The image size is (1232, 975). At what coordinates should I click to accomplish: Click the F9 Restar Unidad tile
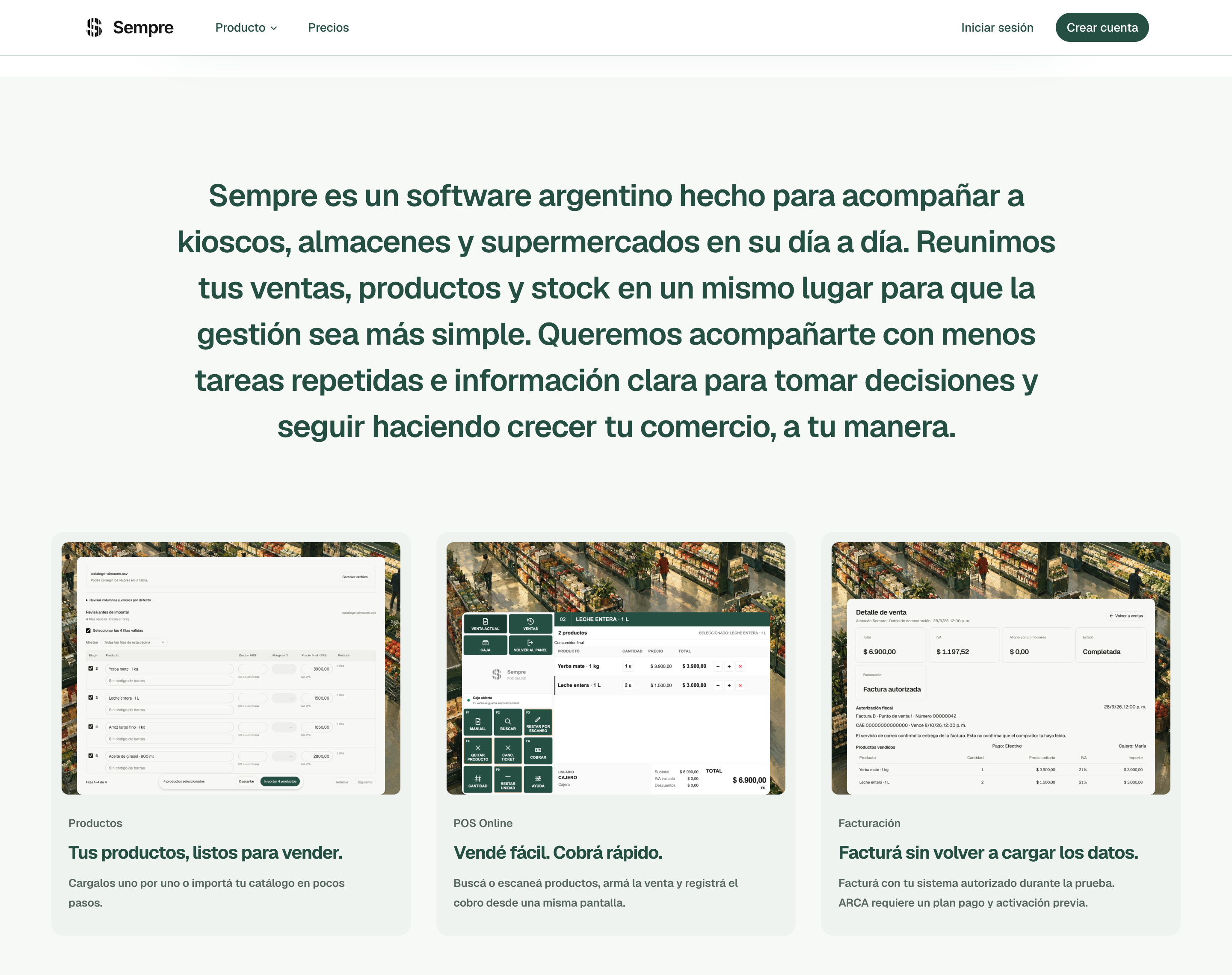507,780
